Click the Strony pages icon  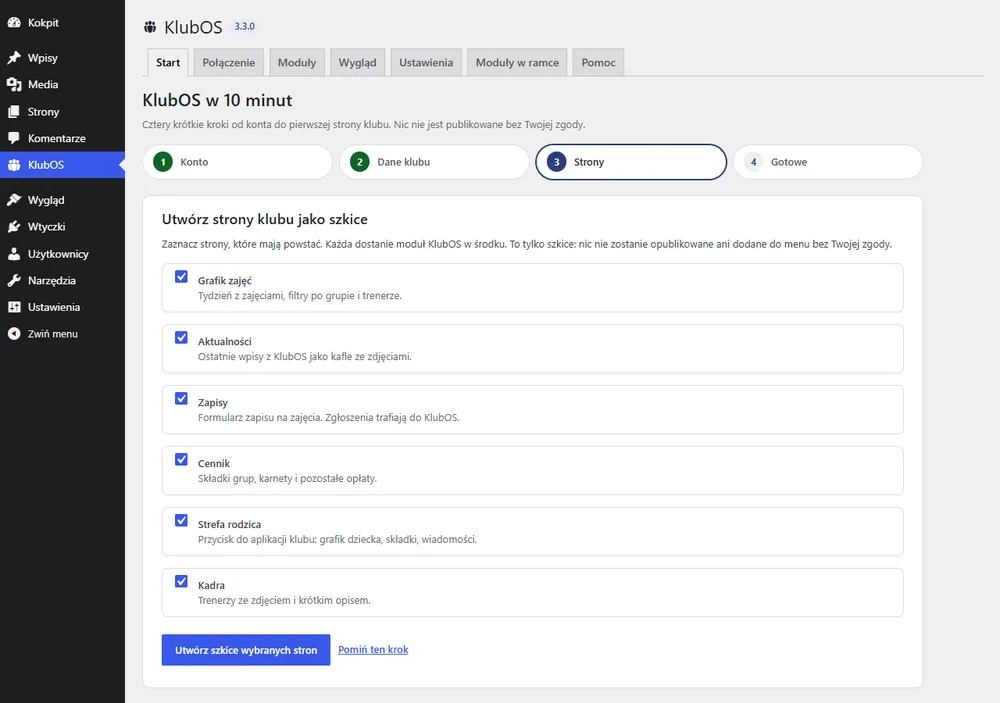coord(14,112)
